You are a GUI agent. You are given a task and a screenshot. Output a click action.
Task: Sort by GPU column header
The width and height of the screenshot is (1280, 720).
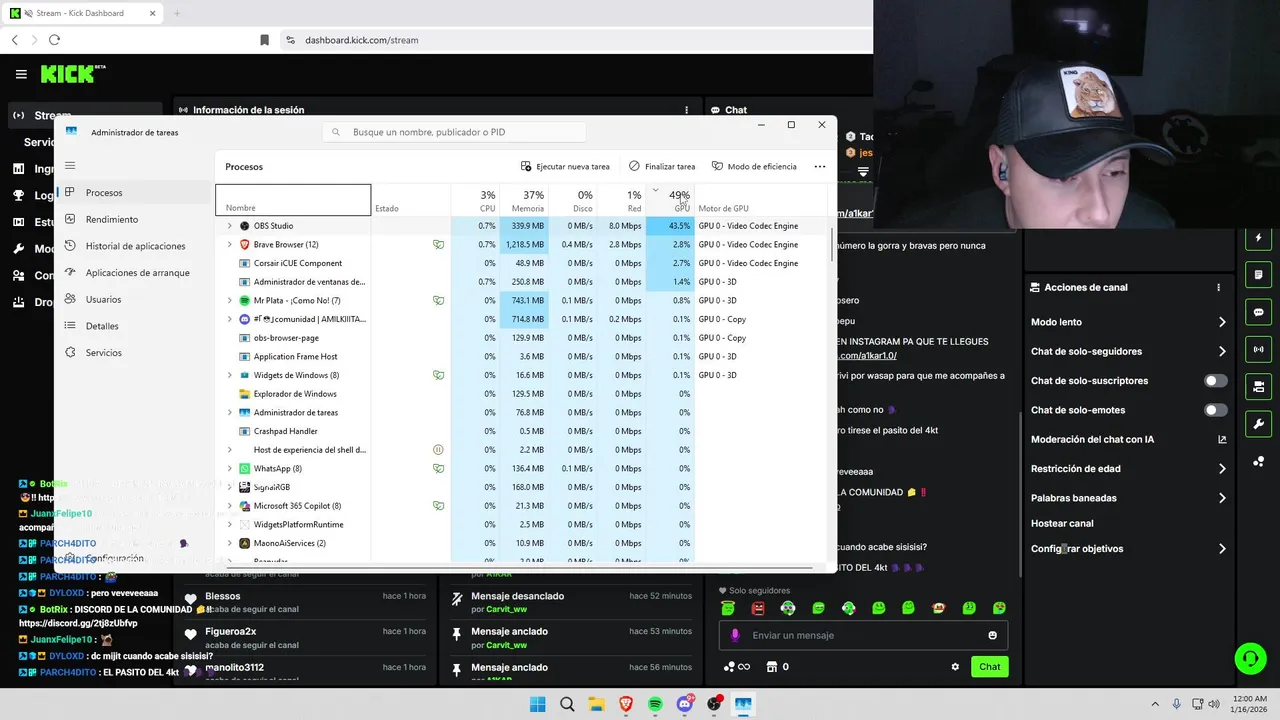coord(669,200)
